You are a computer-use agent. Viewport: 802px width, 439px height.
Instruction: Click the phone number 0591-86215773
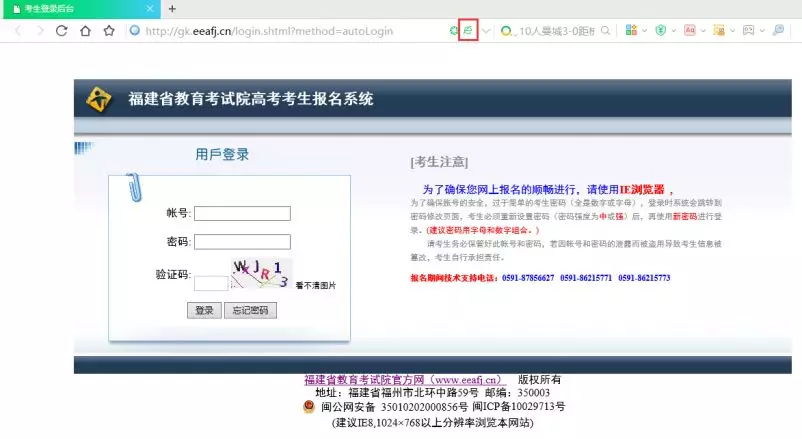click(644, 278)
